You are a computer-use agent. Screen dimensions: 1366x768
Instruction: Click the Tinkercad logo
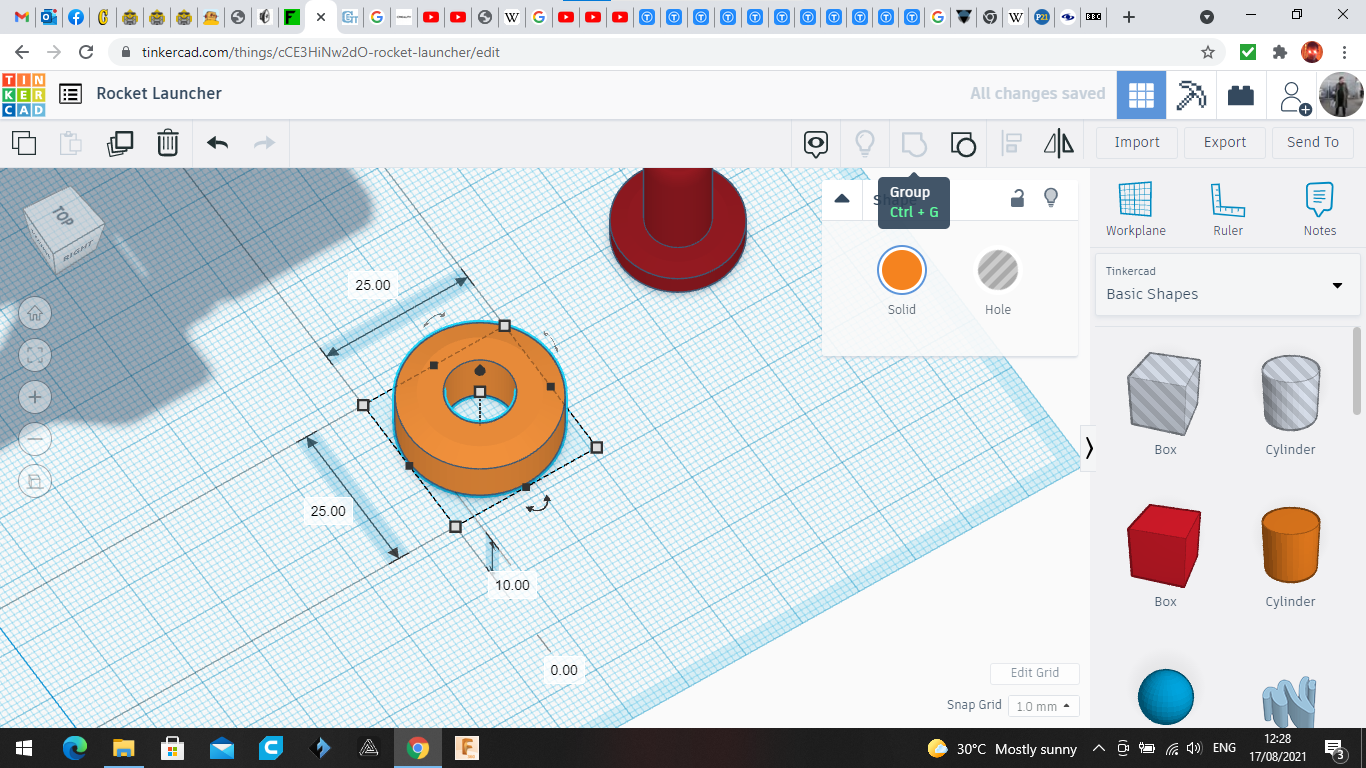pyautogui.click(x=24, y=94)
